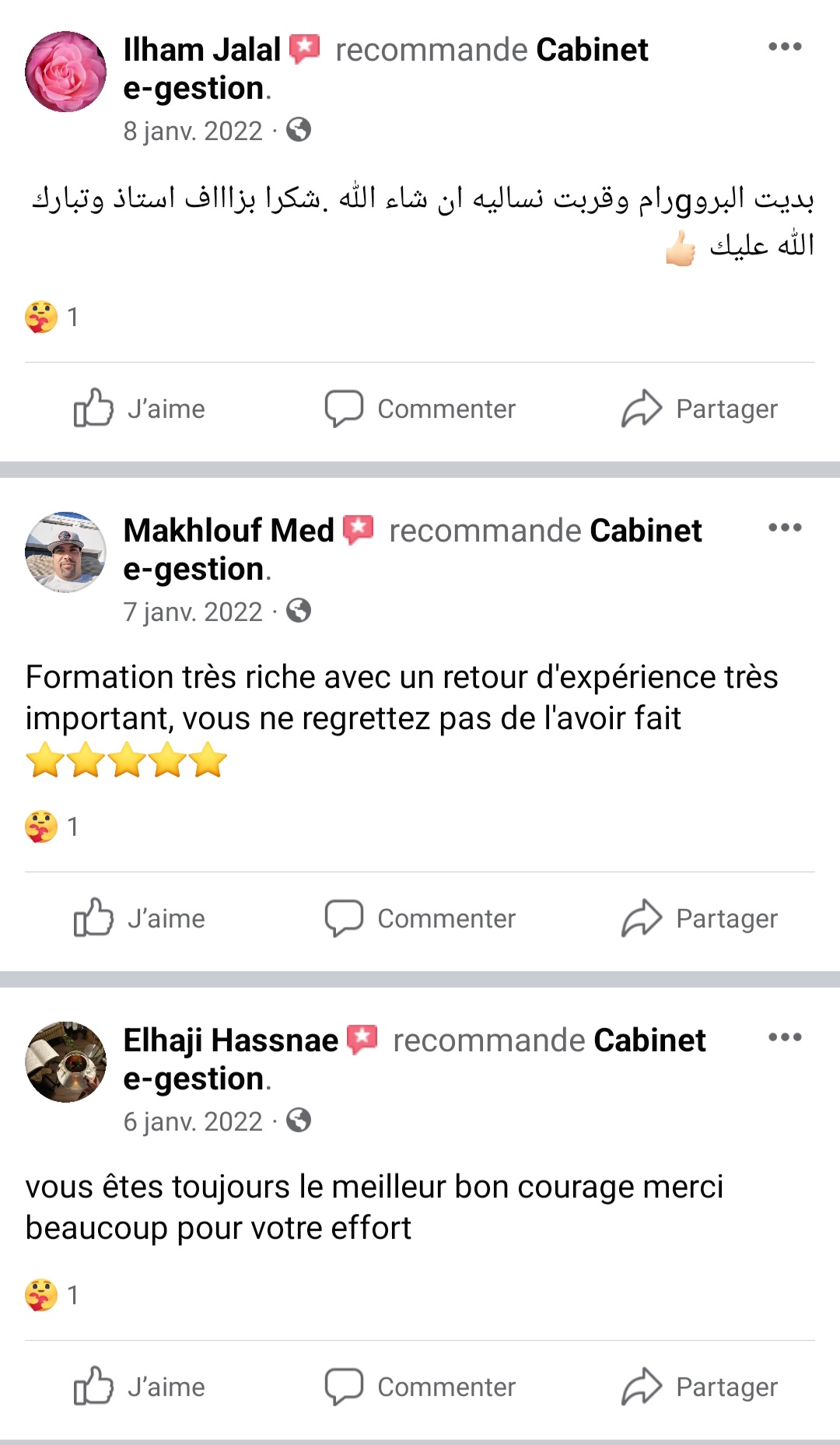This screenshot has height=1445, width=840.
Task: View reactions on Elhaji Hassnae's post
Action: coord(51,1296)
